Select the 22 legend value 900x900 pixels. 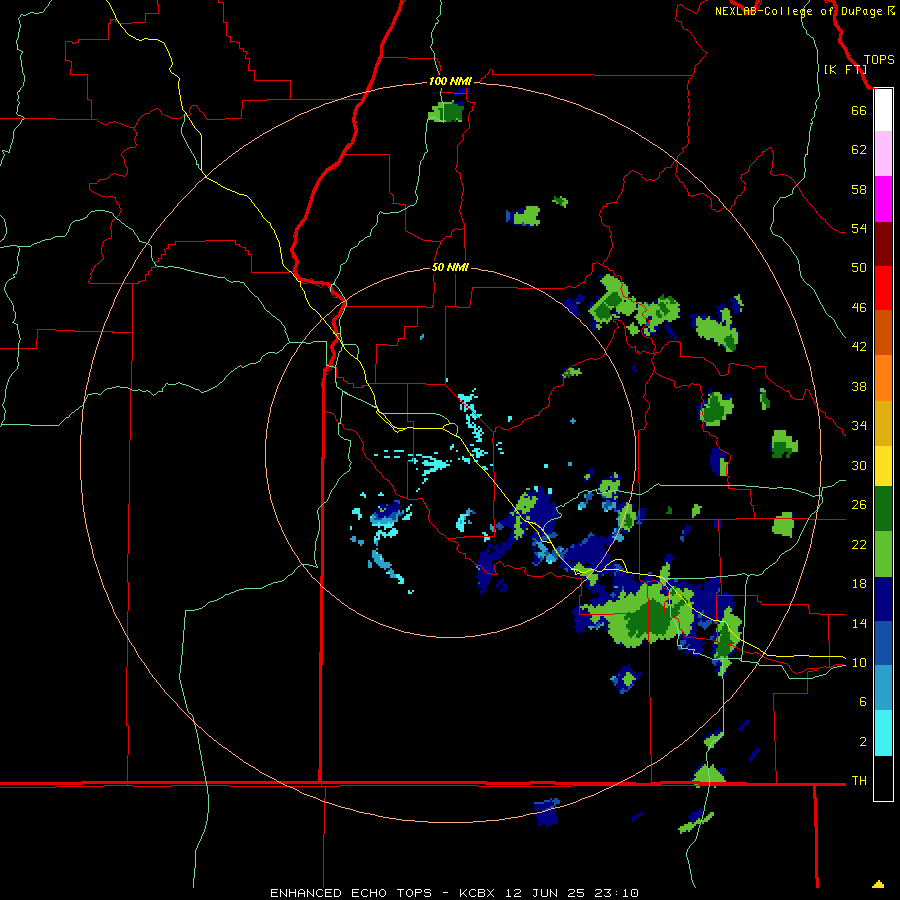859,544
